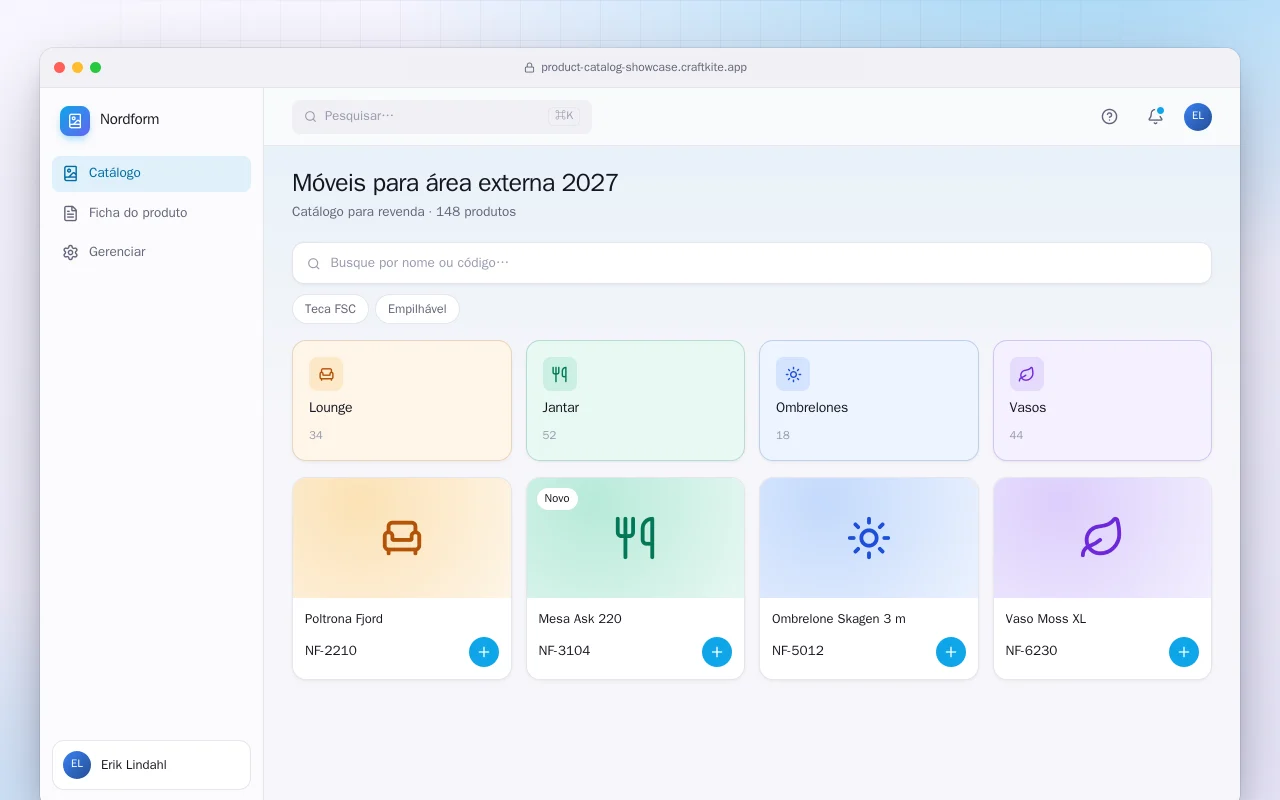Open Gerenciar in sidebar
Screen dimensions: 1280x800
[x=151, y=252]
